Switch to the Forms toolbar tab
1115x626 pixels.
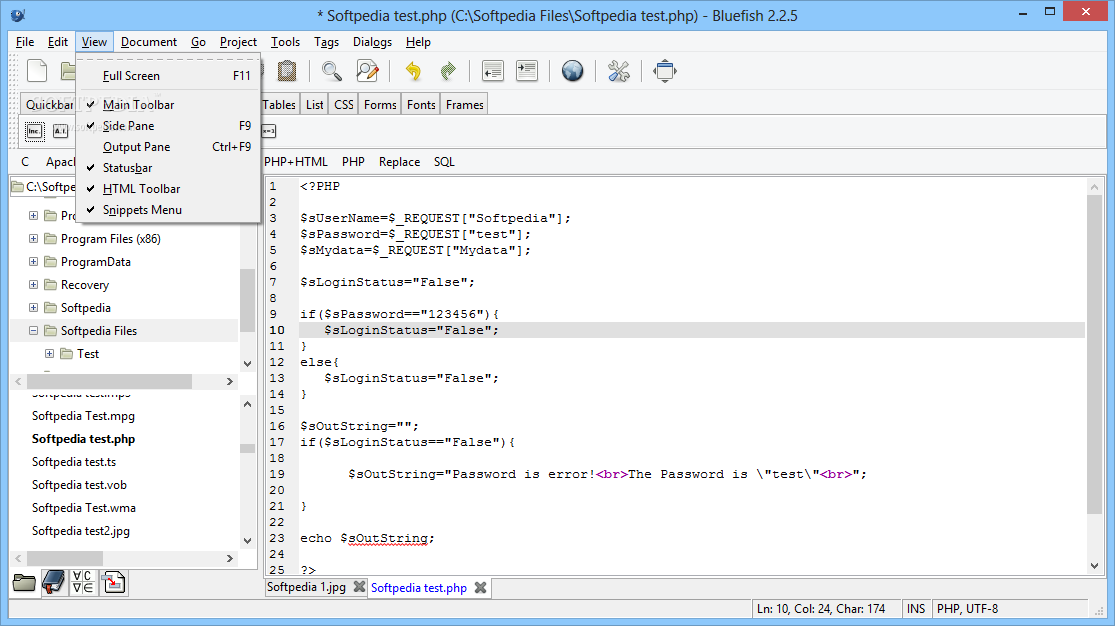380,105
